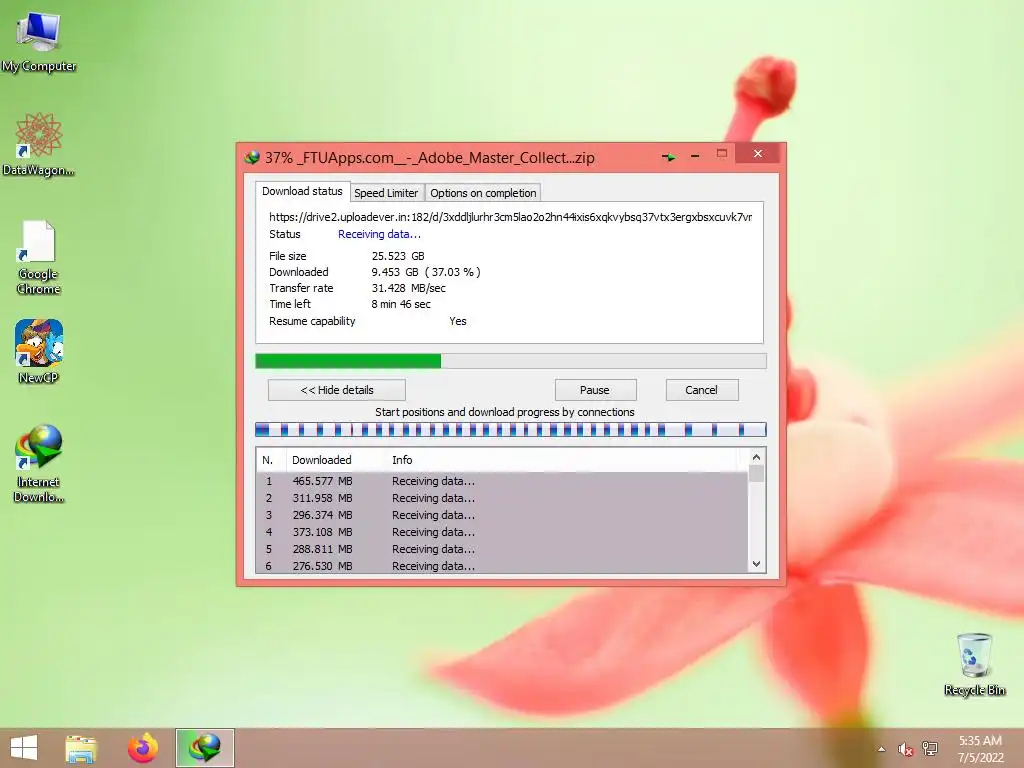Viewport: 1024px width, 768px height.
Task: Open File Explorer from taskbar
Action: [81, 748]
